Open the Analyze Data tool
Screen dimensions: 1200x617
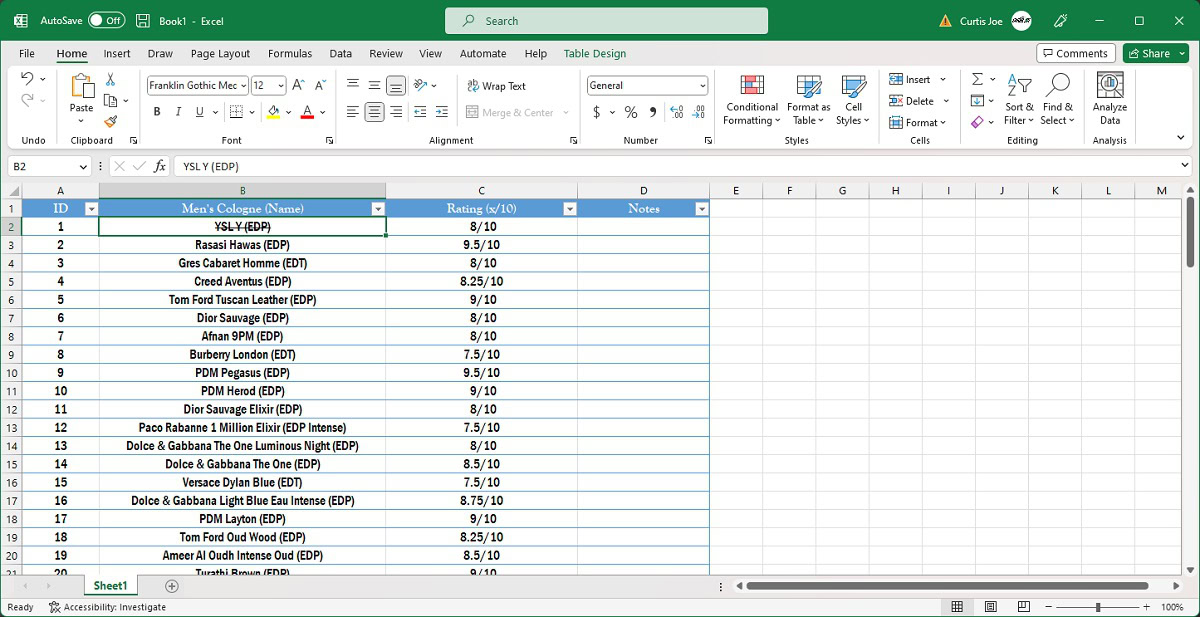click(x=1109, y=100)
